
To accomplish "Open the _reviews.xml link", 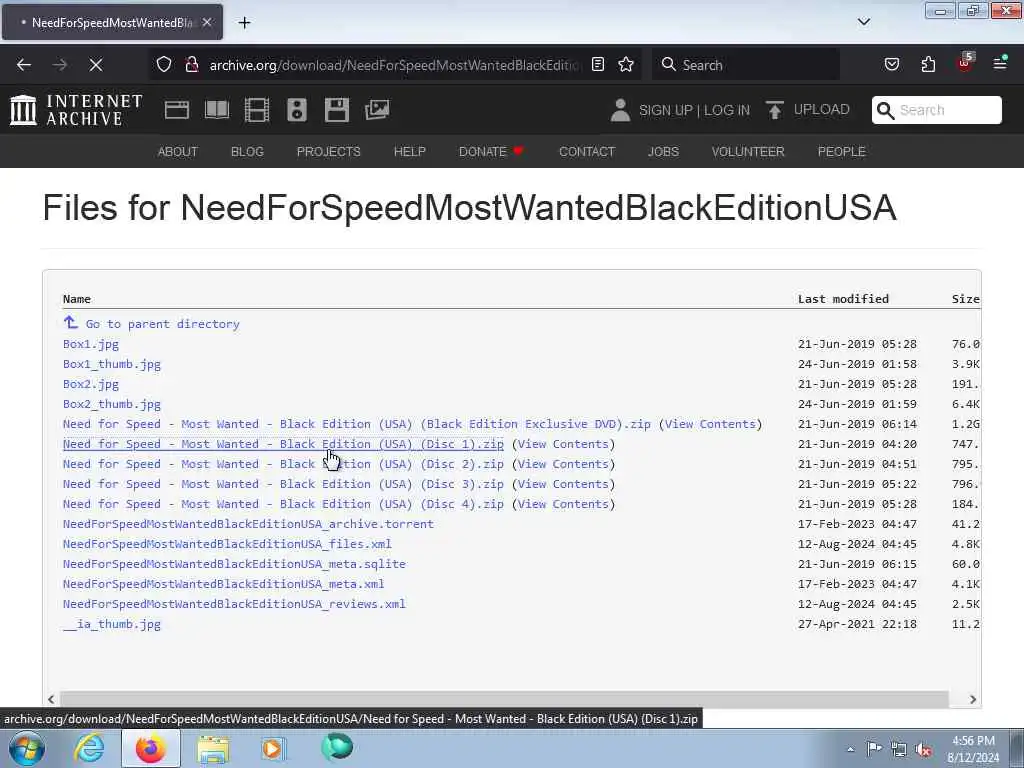I will [234, 604].
